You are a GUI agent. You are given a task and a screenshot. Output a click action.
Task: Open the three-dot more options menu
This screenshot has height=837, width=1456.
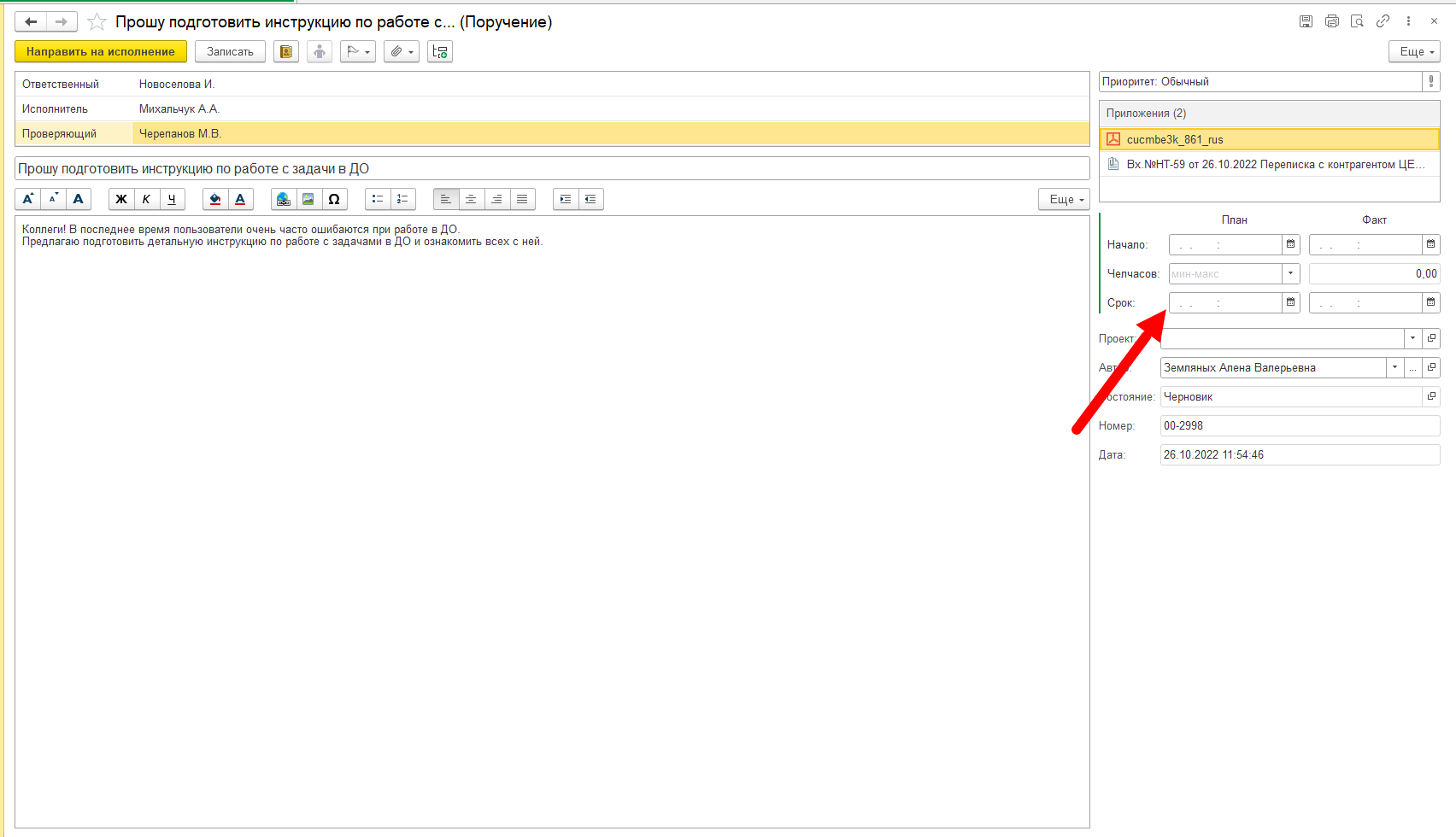pyautogui.click(x=1408, y=21)
